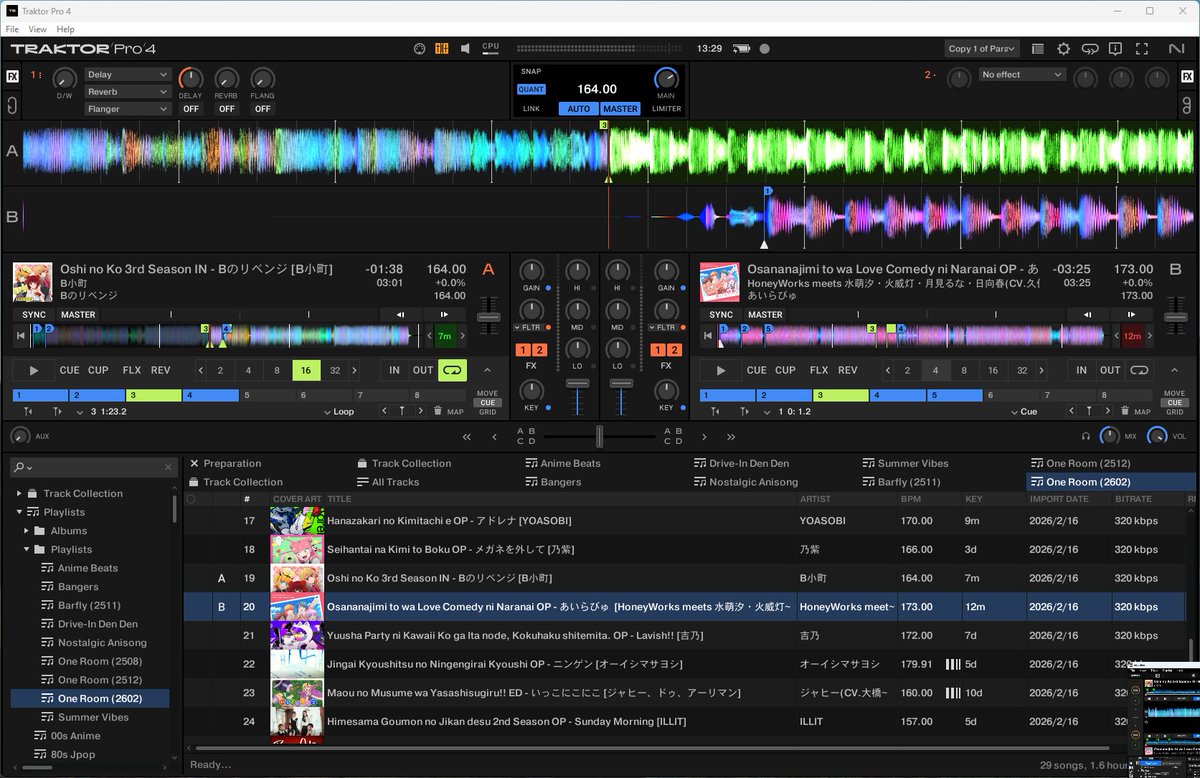Viewport: 1200px width, 778px height.
Task: Open the View menu
Action: tap(37, 29)
